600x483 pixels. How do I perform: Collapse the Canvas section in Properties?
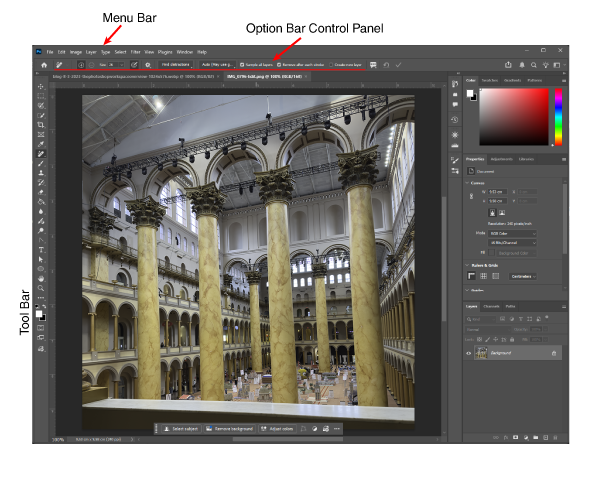(467, 182)
